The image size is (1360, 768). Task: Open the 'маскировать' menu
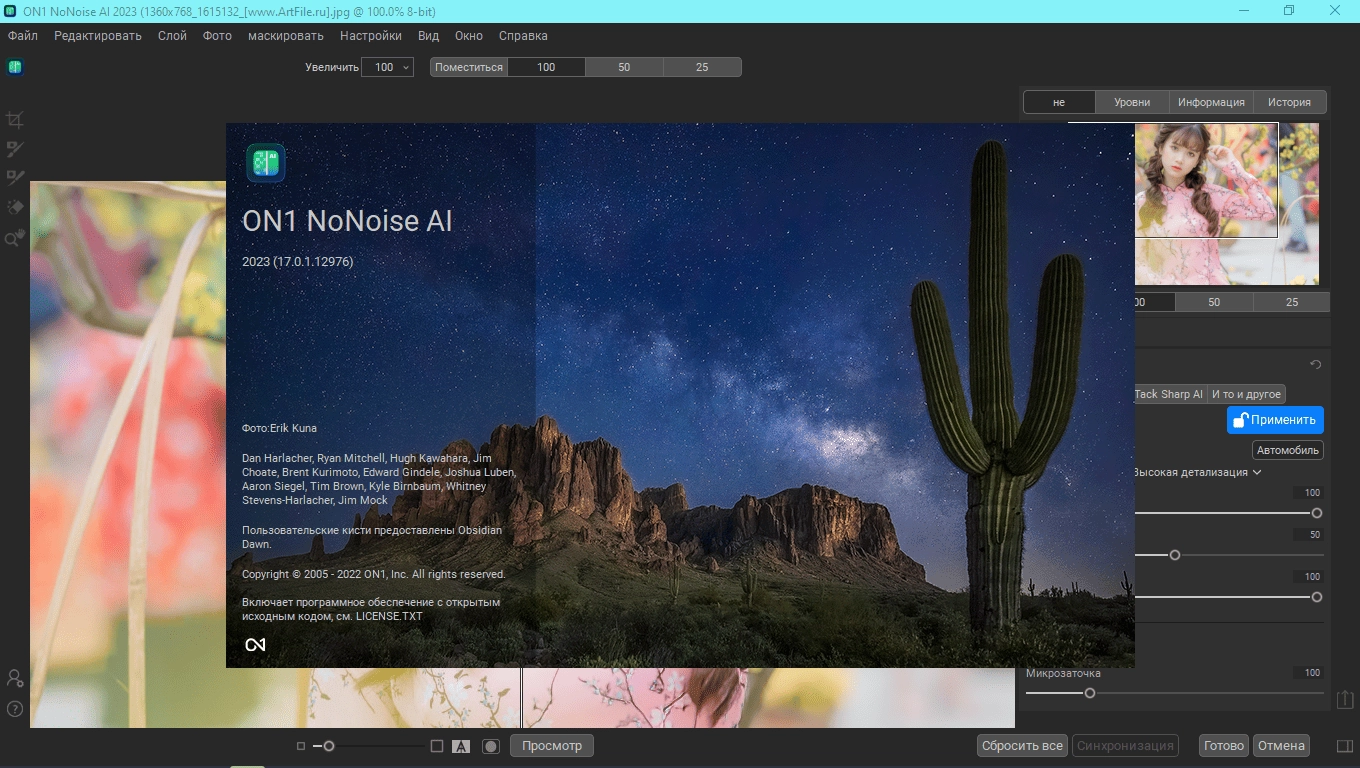coord(286,36)
